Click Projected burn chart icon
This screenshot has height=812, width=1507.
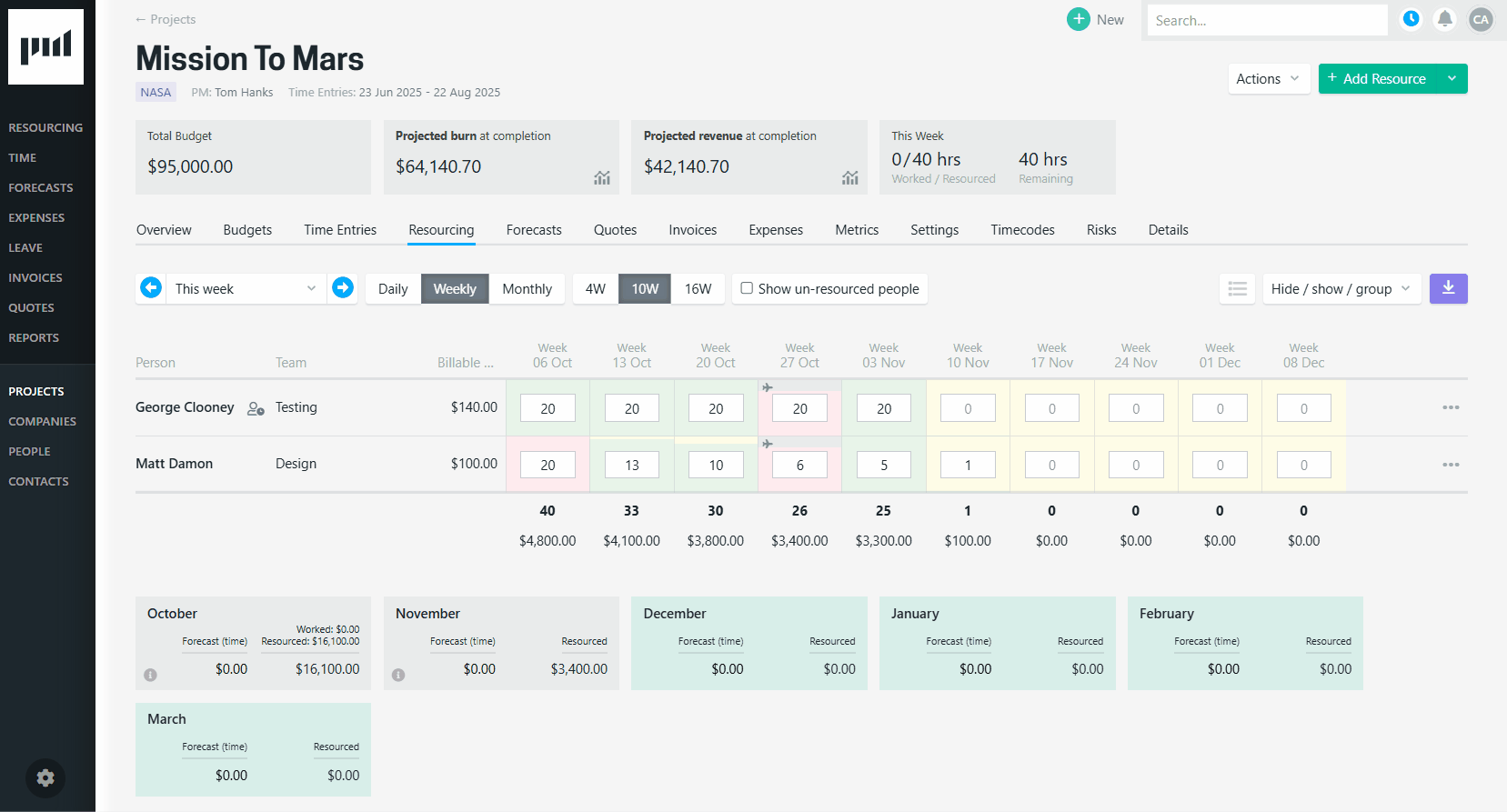click(x=602, y=178)
